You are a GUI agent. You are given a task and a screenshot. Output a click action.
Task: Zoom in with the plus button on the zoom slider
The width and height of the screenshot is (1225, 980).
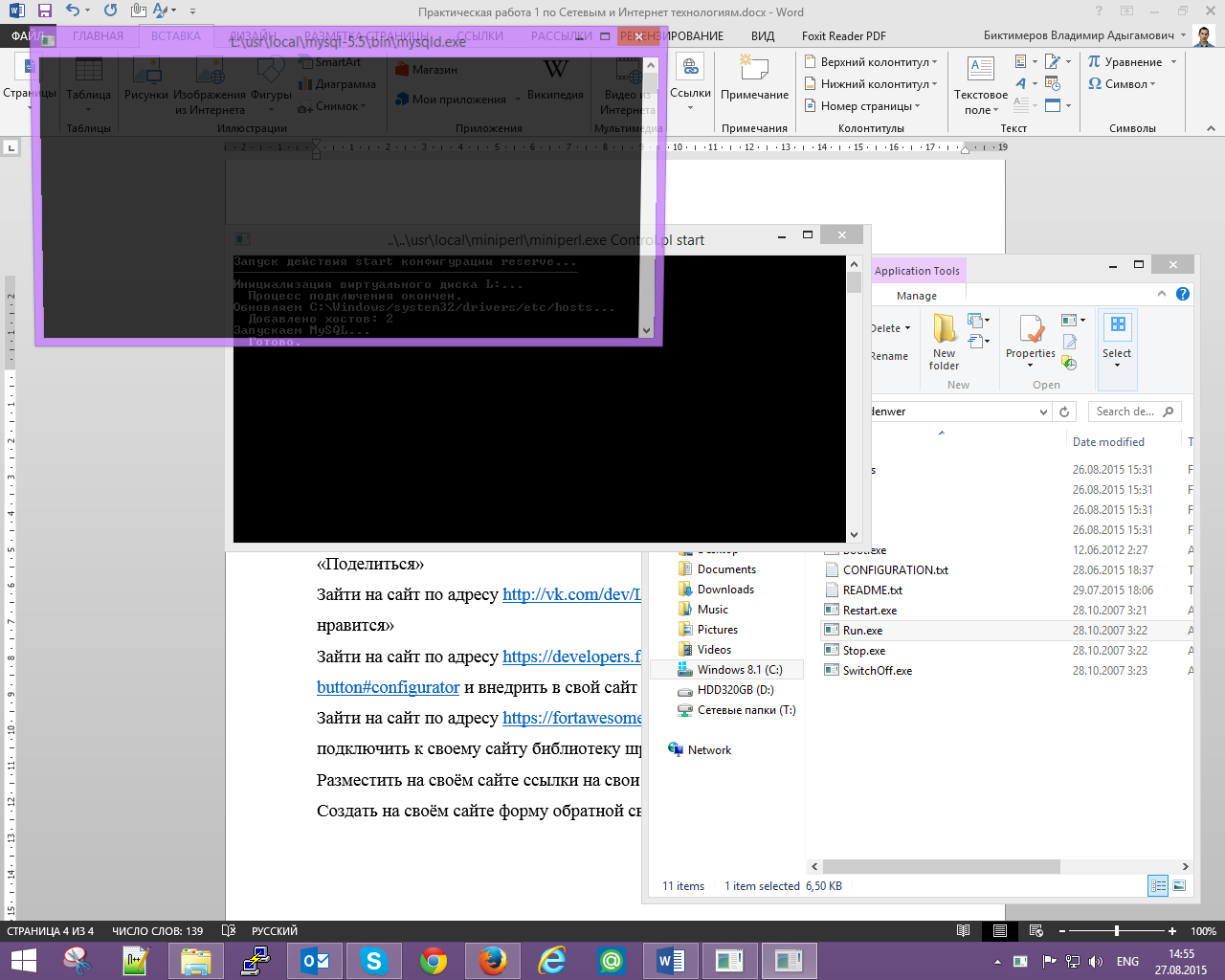click(1172, 931)
